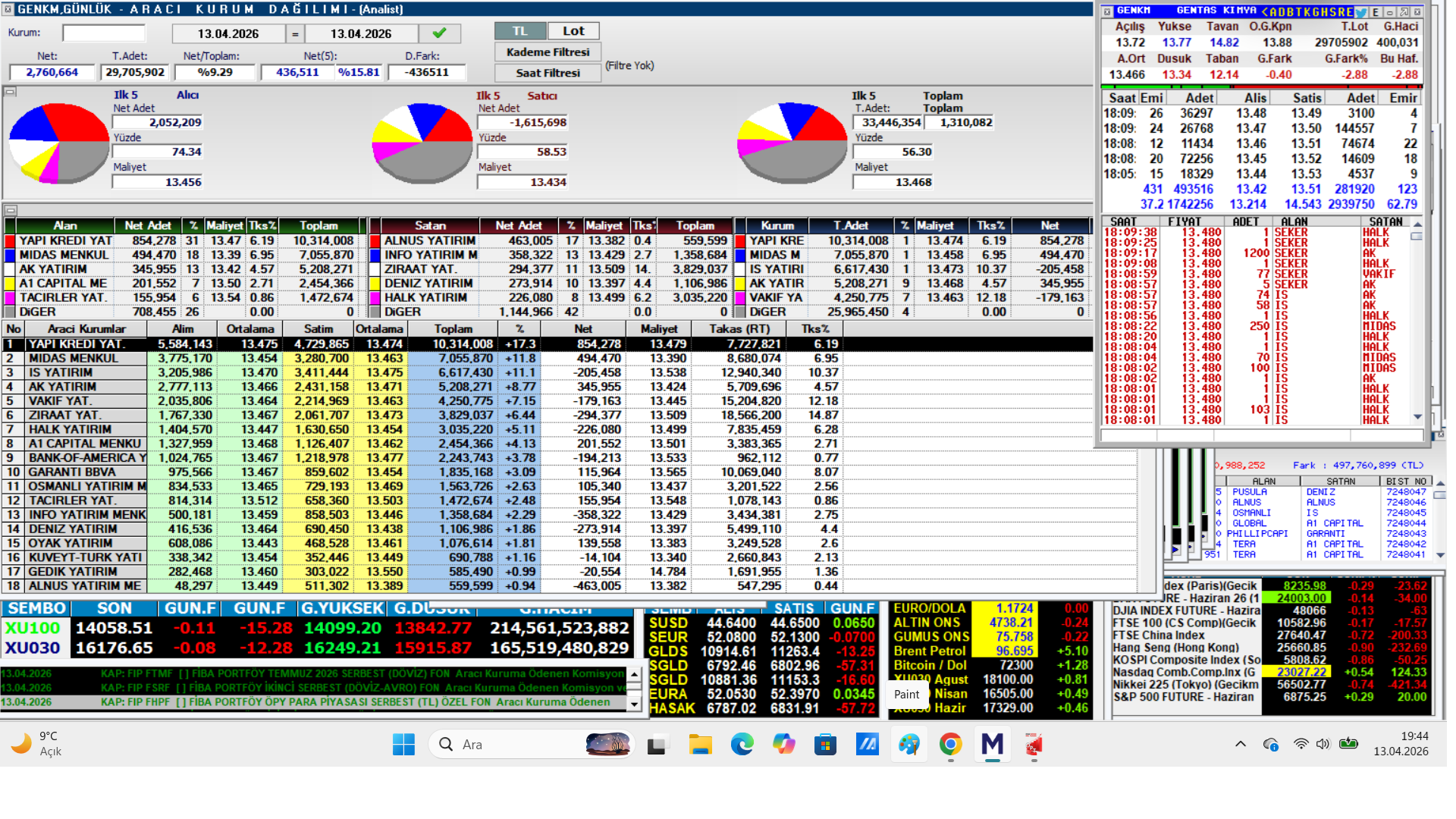Switch the display mode to Lot
1456x819 pixels.
tap(573, 31)
